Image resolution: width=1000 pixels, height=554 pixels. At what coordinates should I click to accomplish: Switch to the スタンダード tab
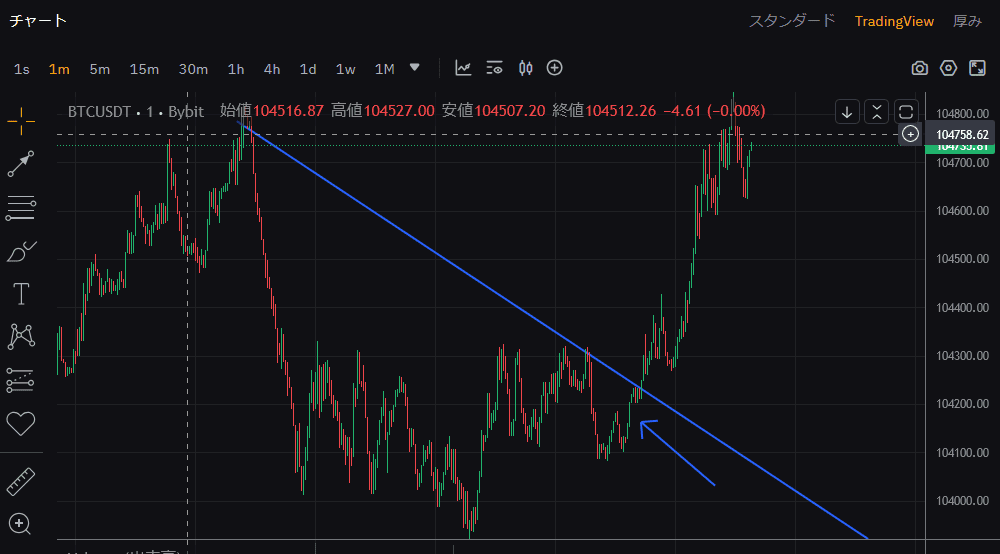[792, 21]
